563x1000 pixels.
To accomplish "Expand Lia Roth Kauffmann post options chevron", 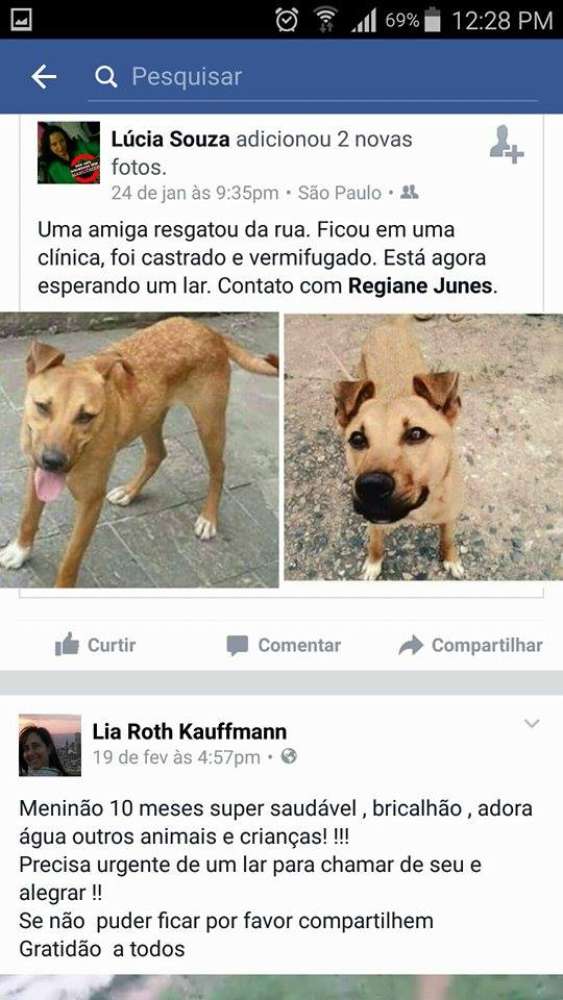I will click(x=532, y=723).
